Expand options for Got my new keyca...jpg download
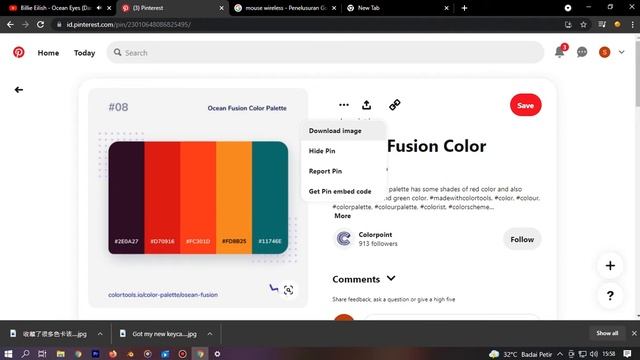640x360 pixels. pyautogui.click(x=210, y=334)
